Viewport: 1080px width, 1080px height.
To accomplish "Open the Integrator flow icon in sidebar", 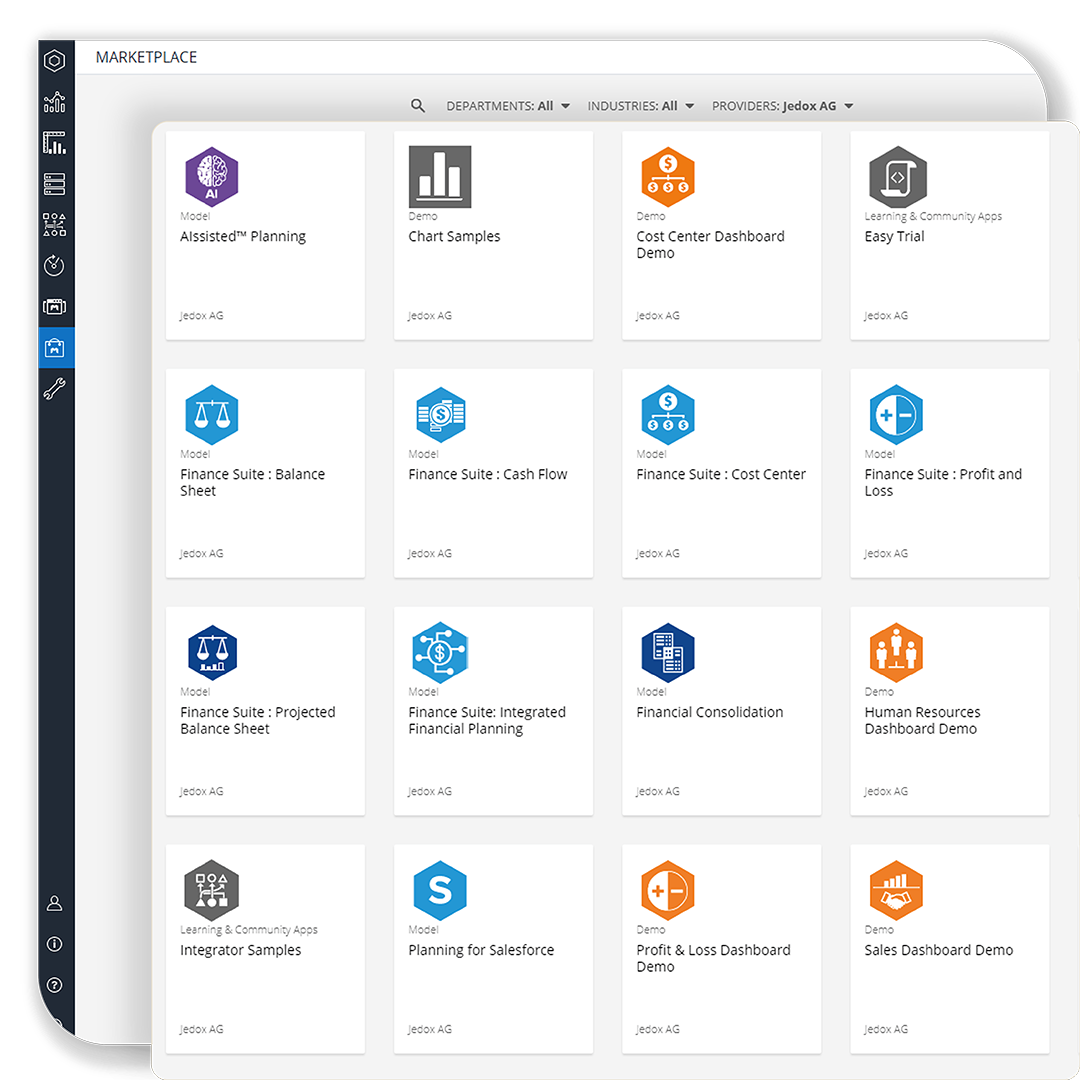I will [x=54, y=224].
